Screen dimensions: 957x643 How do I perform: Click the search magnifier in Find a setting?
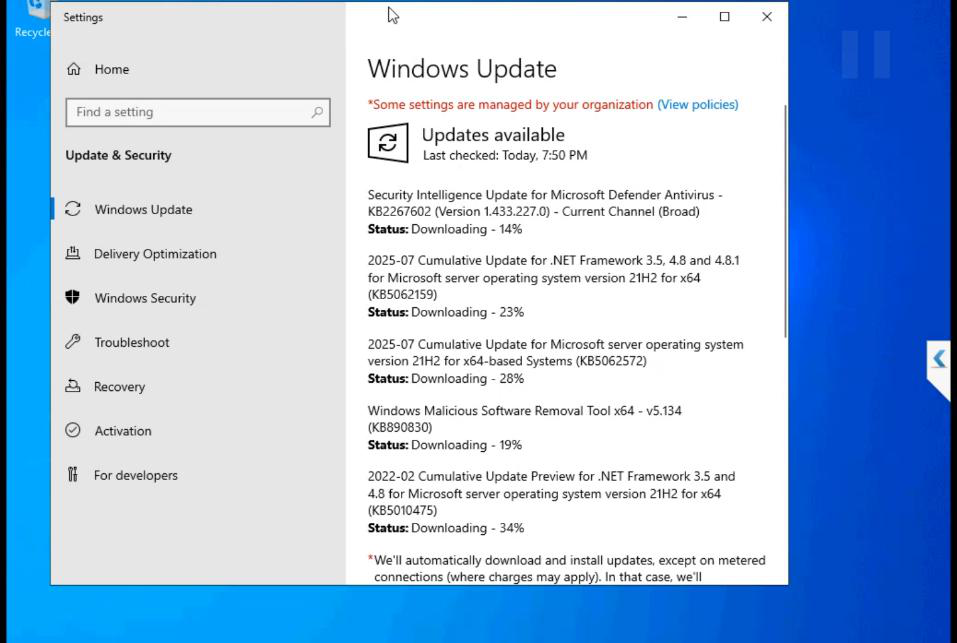(317, 112)
